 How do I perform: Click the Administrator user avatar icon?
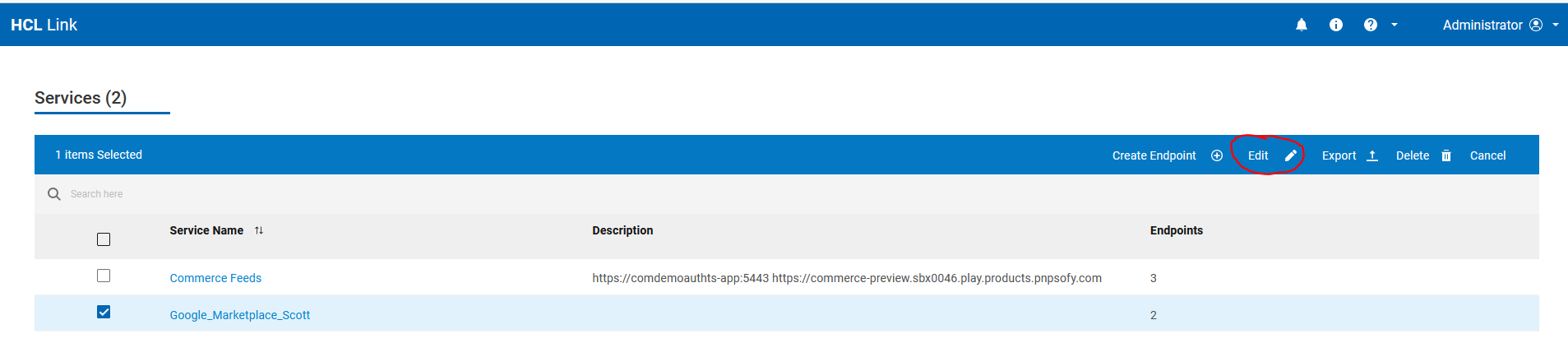point(1536,25)
